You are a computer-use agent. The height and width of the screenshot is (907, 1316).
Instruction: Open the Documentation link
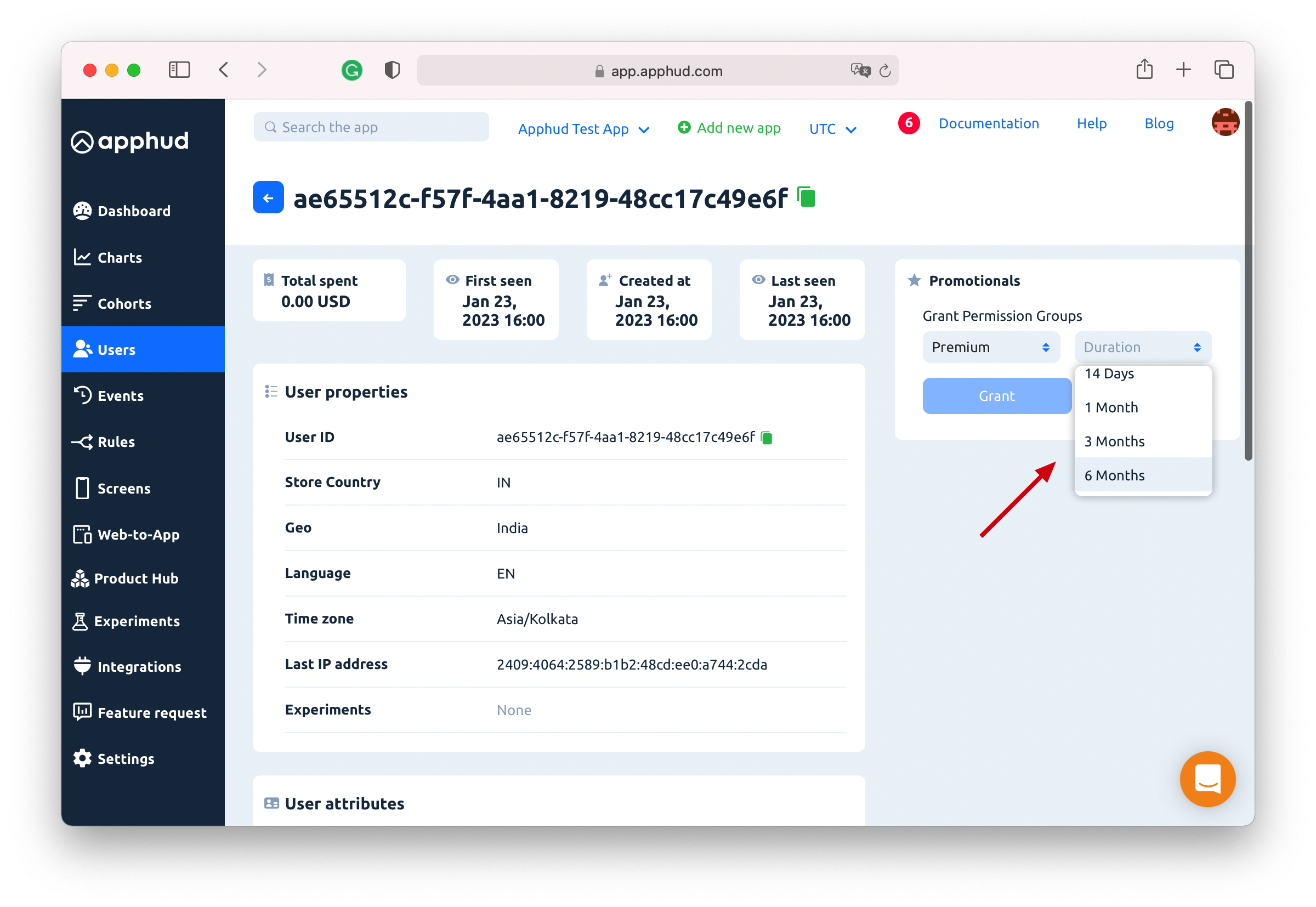[988, 123]
